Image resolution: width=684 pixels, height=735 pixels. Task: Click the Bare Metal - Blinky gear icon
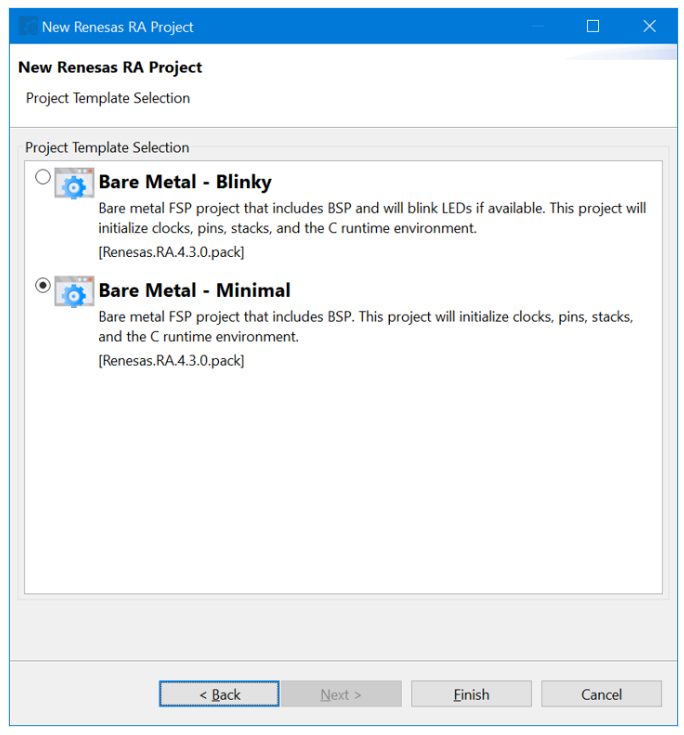(x=74, y=183)
